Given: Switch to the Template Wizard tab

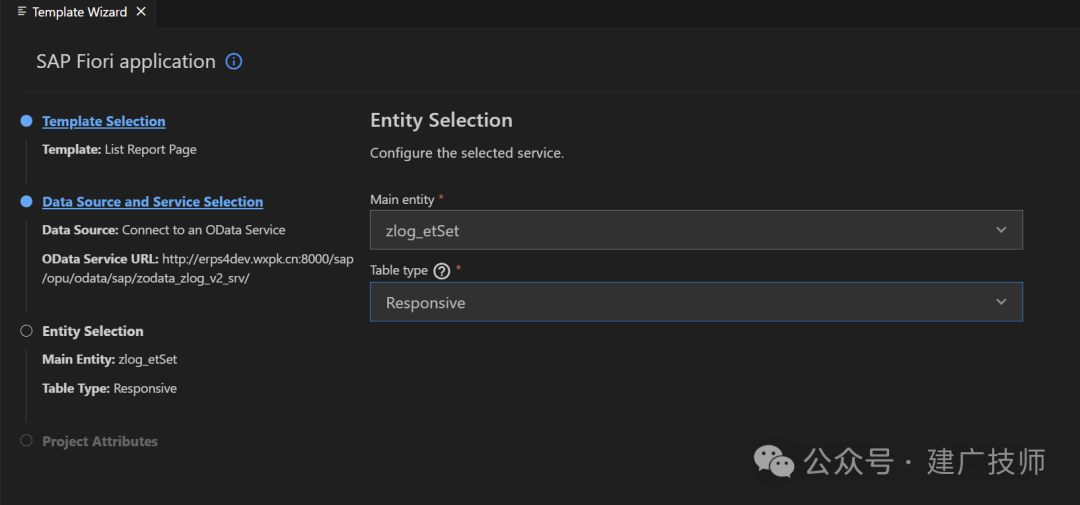Looking at the screenshot, I should (78, 12).
